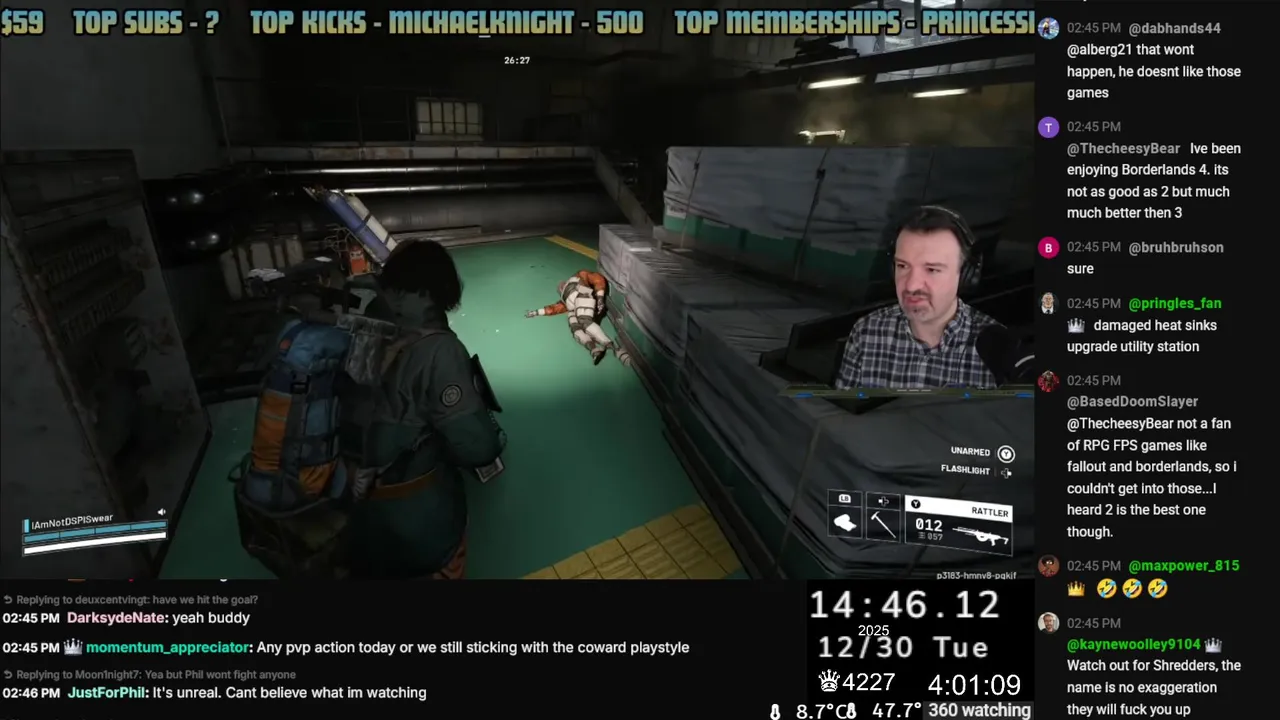
Task: Open @pringles_fan green username
Action: pos(1175,303)
